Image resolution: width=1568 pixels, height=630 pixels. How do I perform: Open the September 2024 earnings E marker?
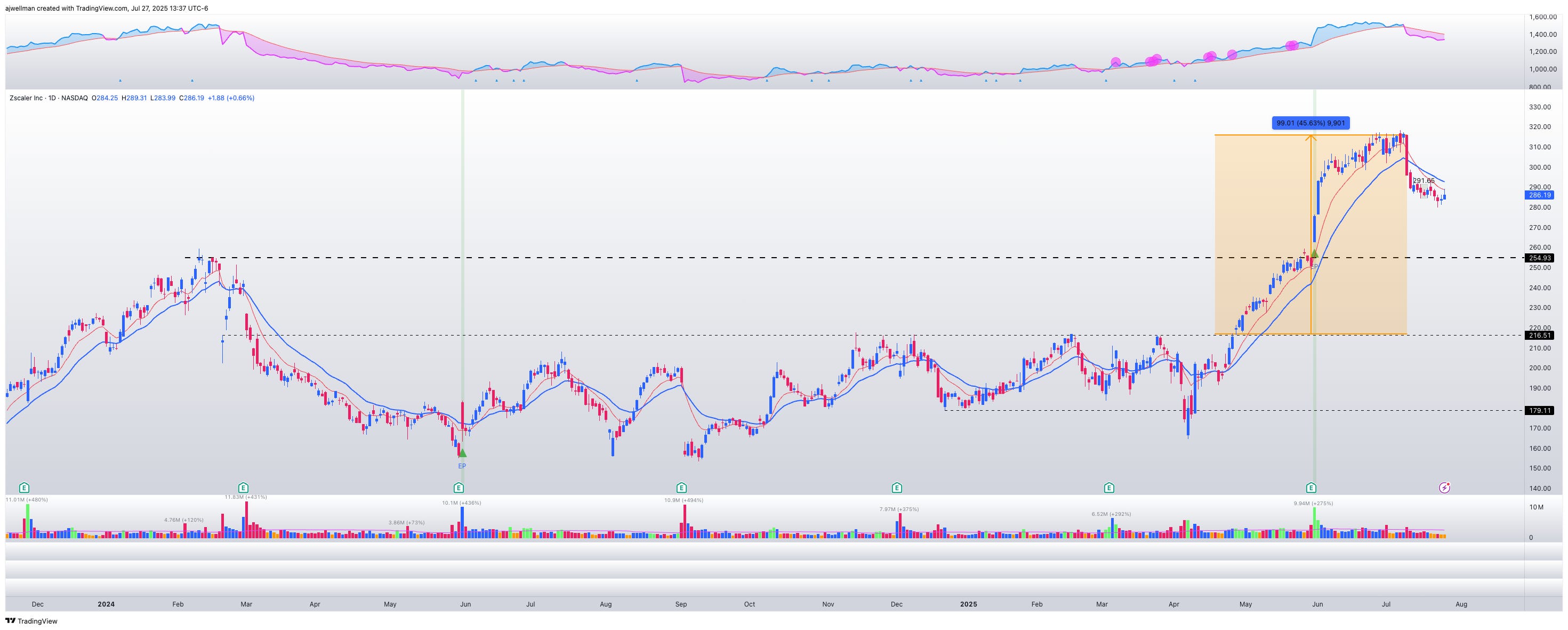[x=681, y=488]
